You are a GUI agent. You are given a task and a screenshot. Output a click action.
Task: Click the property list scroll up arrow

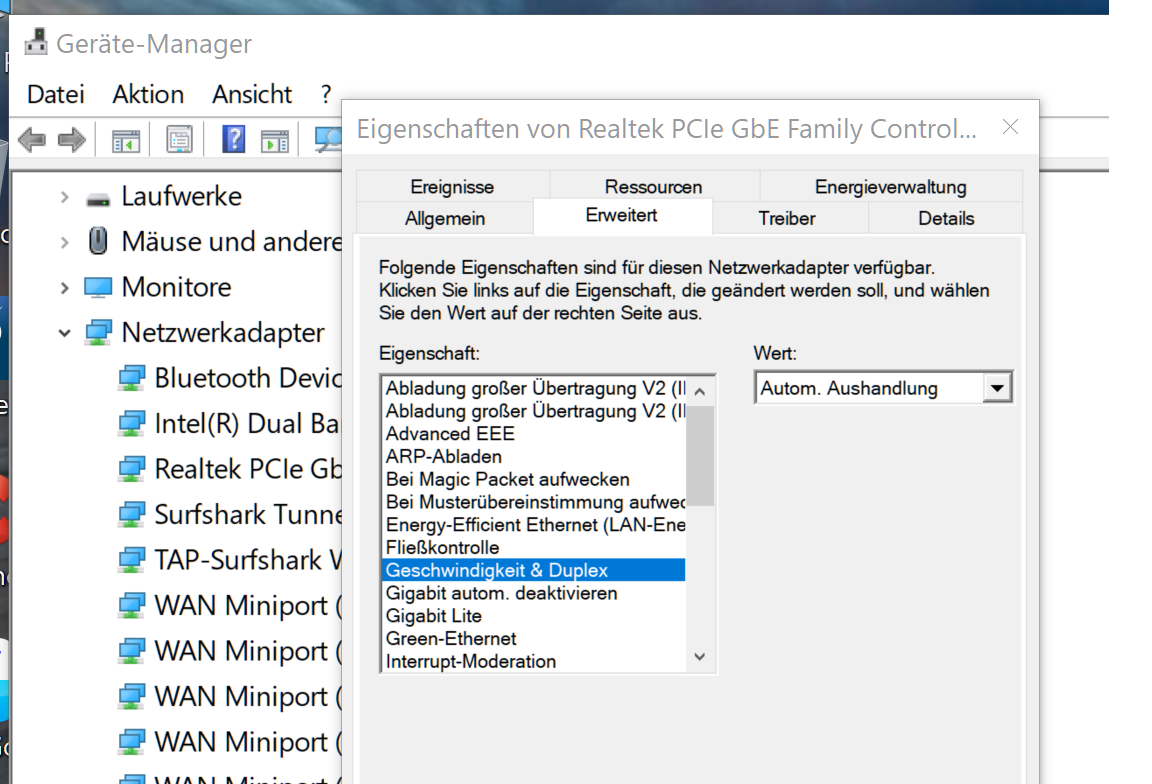[700, 392]
